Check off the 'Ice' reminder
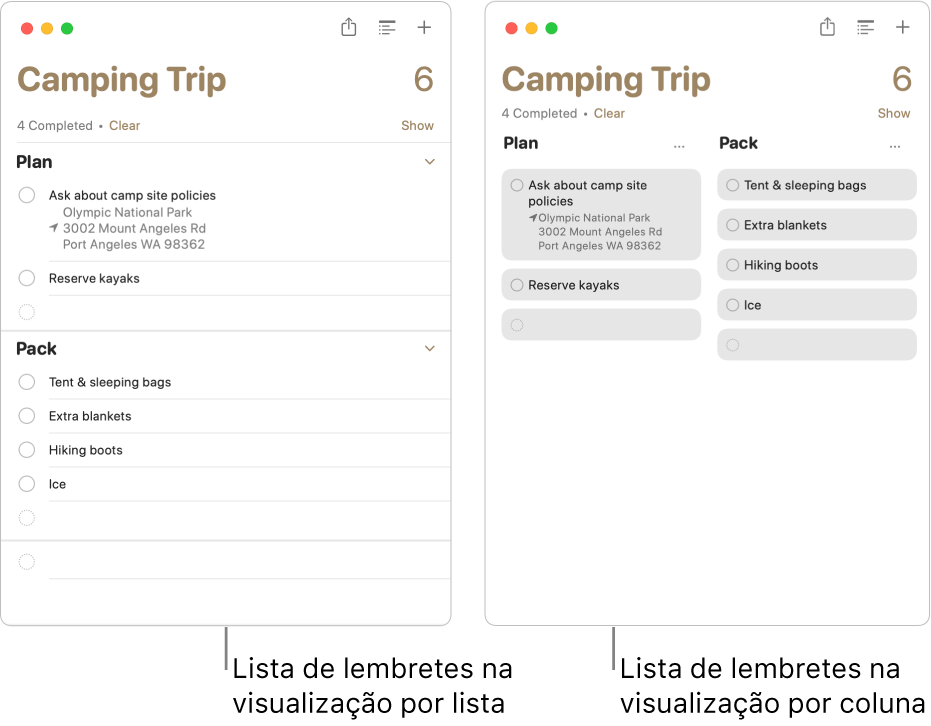This screenshot has width=931, height=726. pos(27,484)
